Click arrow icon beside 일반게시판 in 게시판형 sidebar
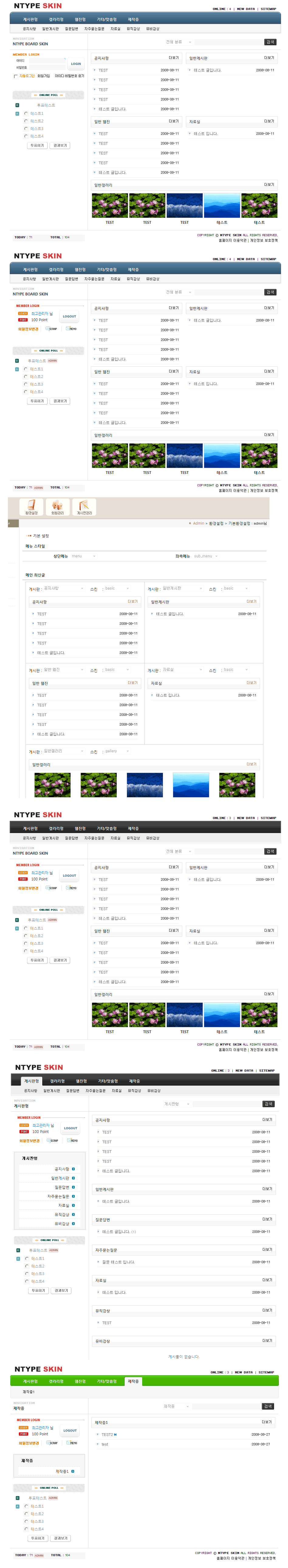288x1568 pixels. 74,1178
